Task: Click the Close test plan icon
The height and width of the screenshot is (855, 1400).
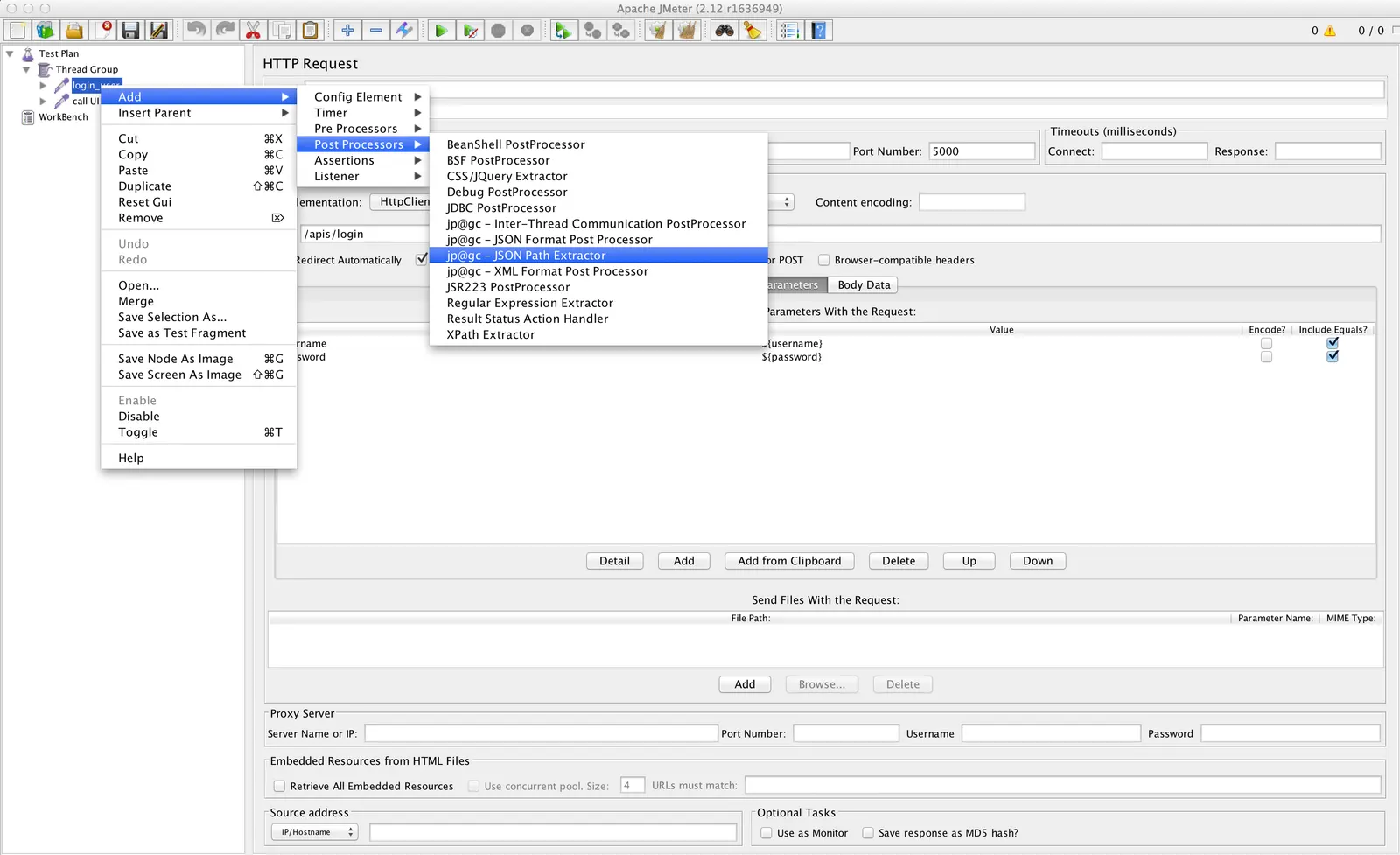Action: click(103, 31)
